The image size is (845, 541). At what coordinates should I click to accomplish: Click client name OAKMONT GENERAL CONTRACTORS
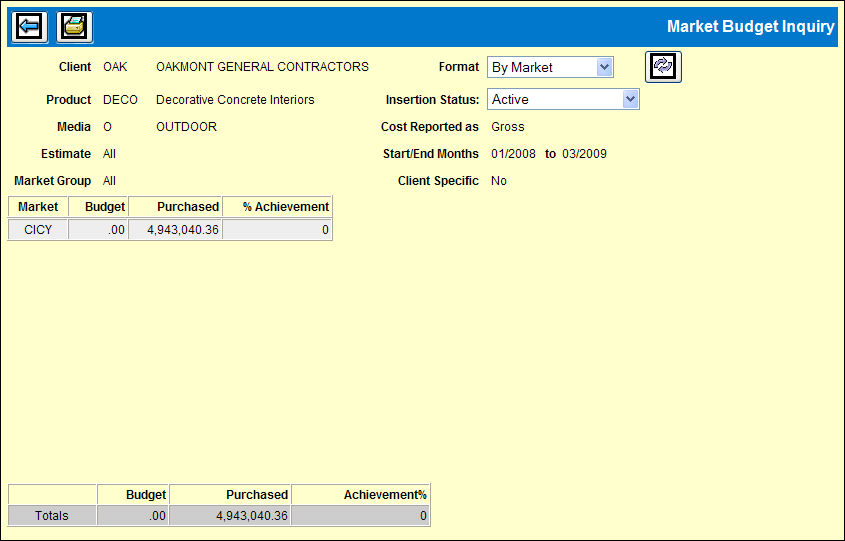click(262, 67)
